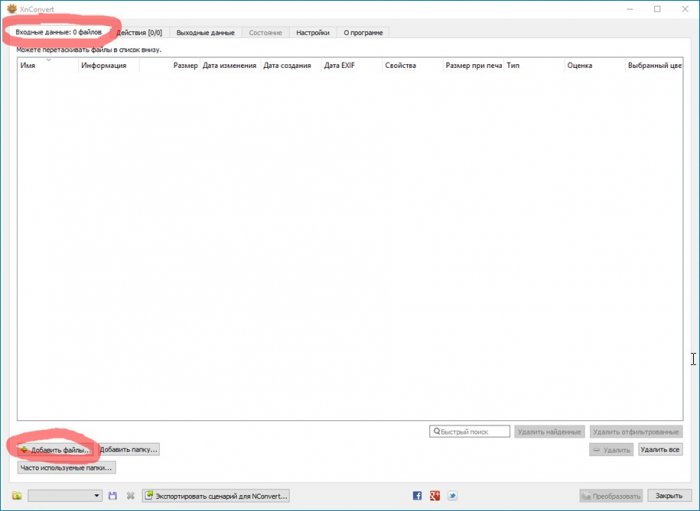This screenshot has width=700, height=511.
Task: Click the Google+ icon in bottom bar
Action: point(435,495)
